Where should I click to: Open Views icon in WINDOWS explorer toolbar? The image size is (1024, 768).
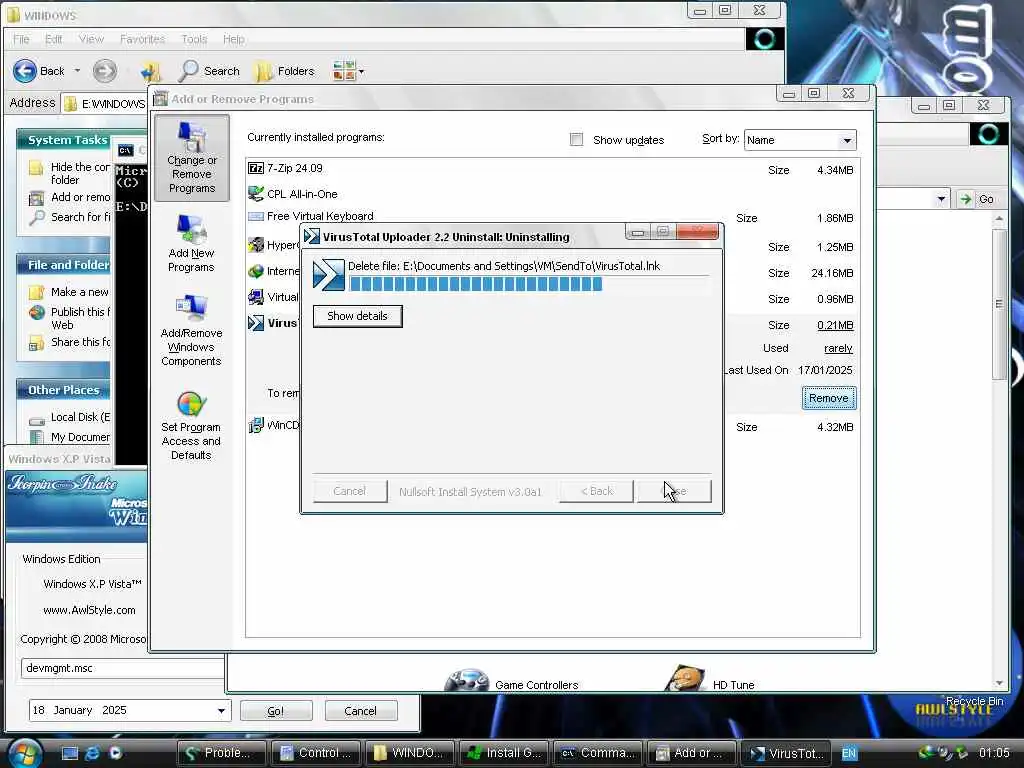tap(344, 71)
